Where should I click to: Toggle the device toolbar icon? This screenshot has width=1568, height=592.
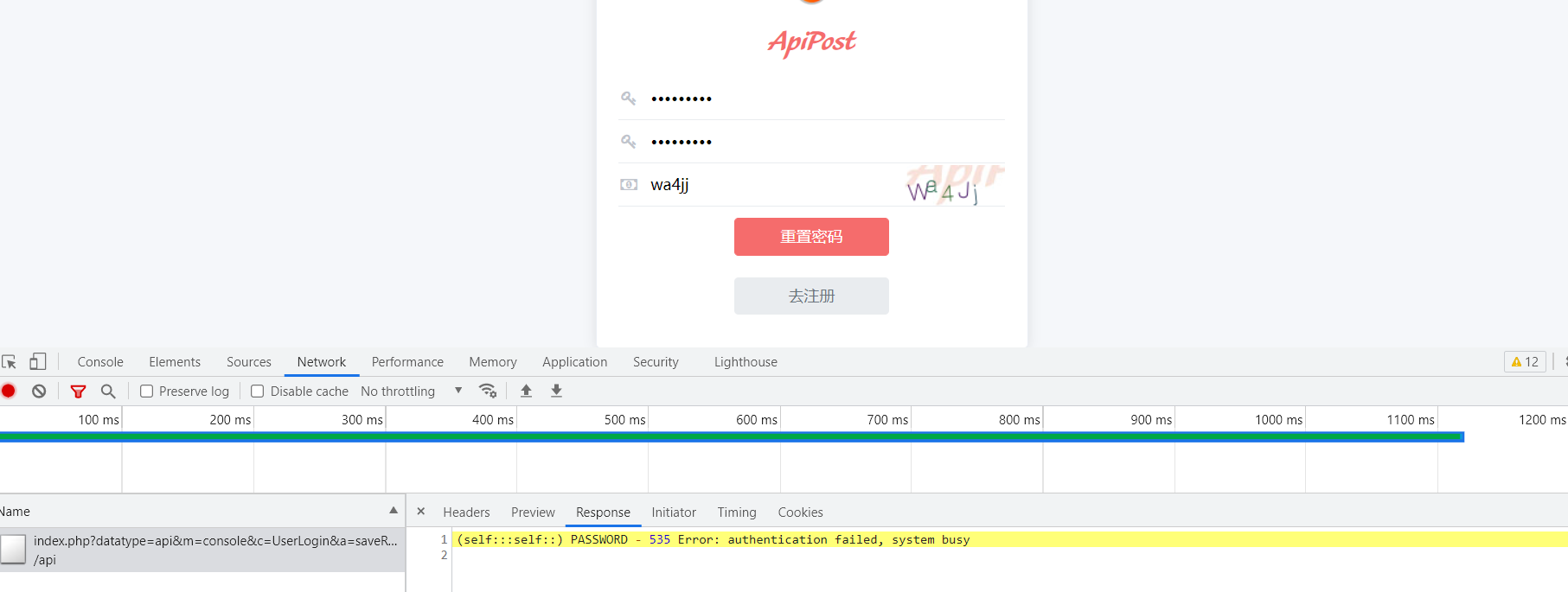pyautogui.click(x=38, y=361)
